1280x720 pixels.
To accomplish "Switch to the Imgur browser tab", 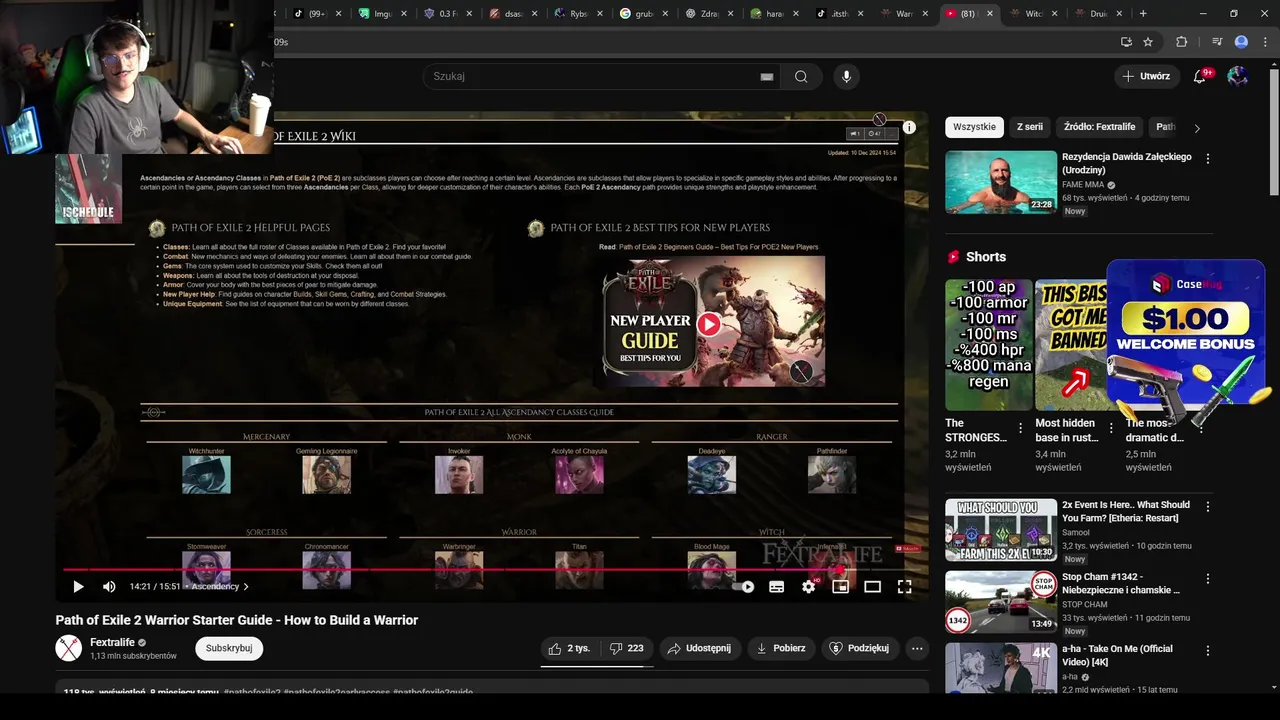I will point(381,14).
